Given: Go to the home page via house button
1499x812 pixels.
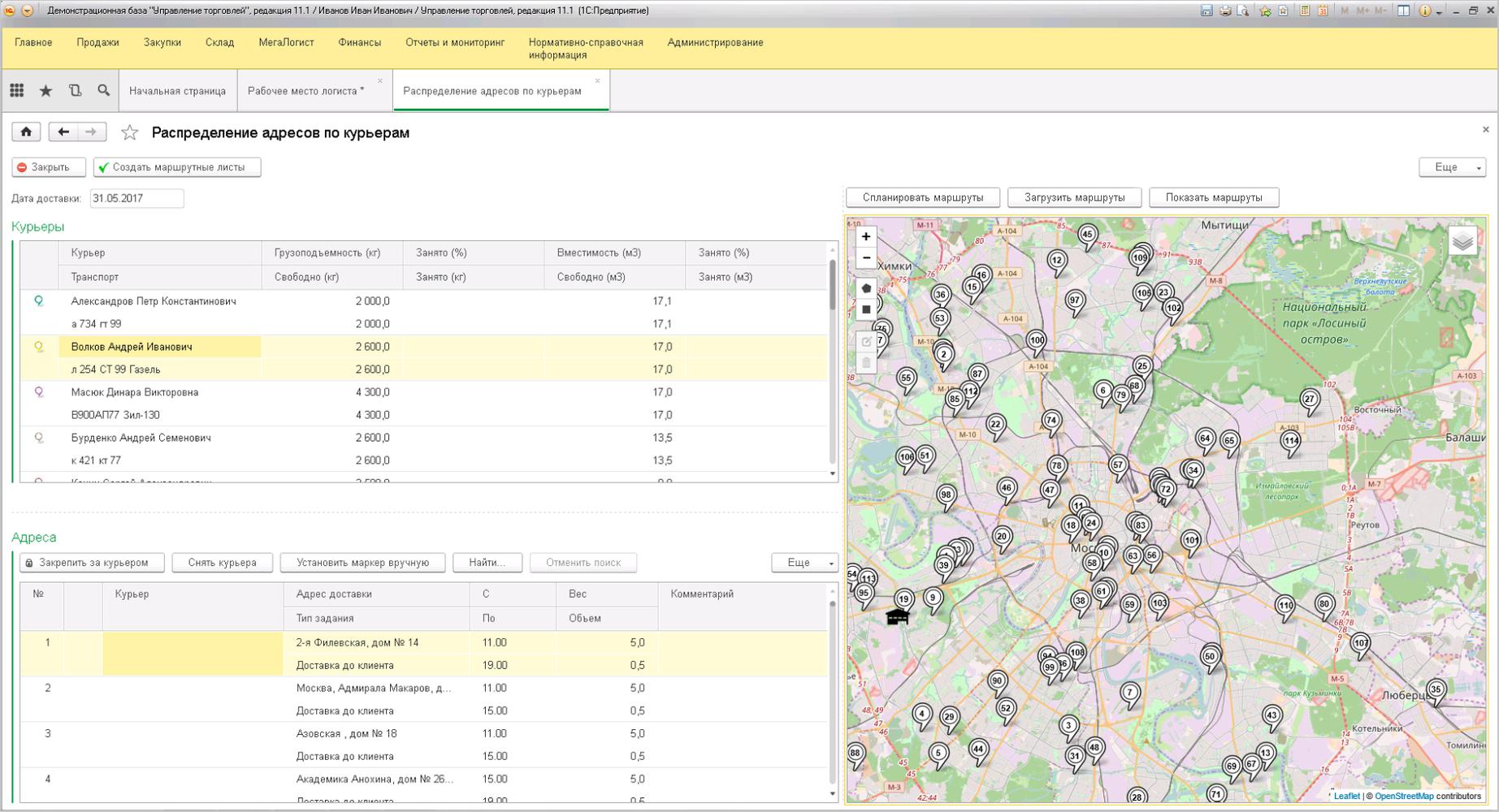Looking at the screenshot, I should [x=26, y=132].
